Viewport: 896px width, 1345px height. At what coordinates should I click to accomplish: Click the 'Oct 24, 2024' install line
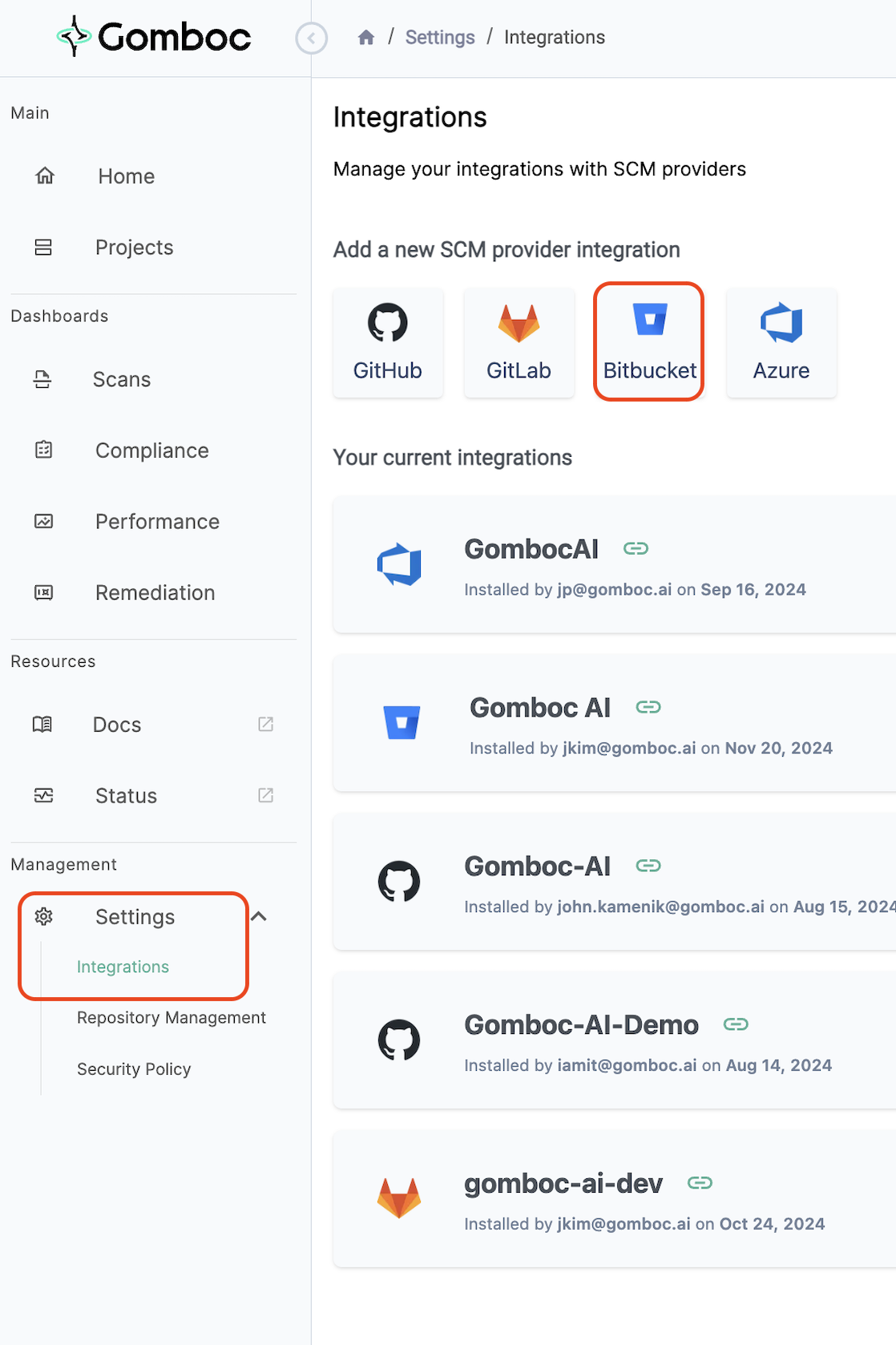point(645,1225)
